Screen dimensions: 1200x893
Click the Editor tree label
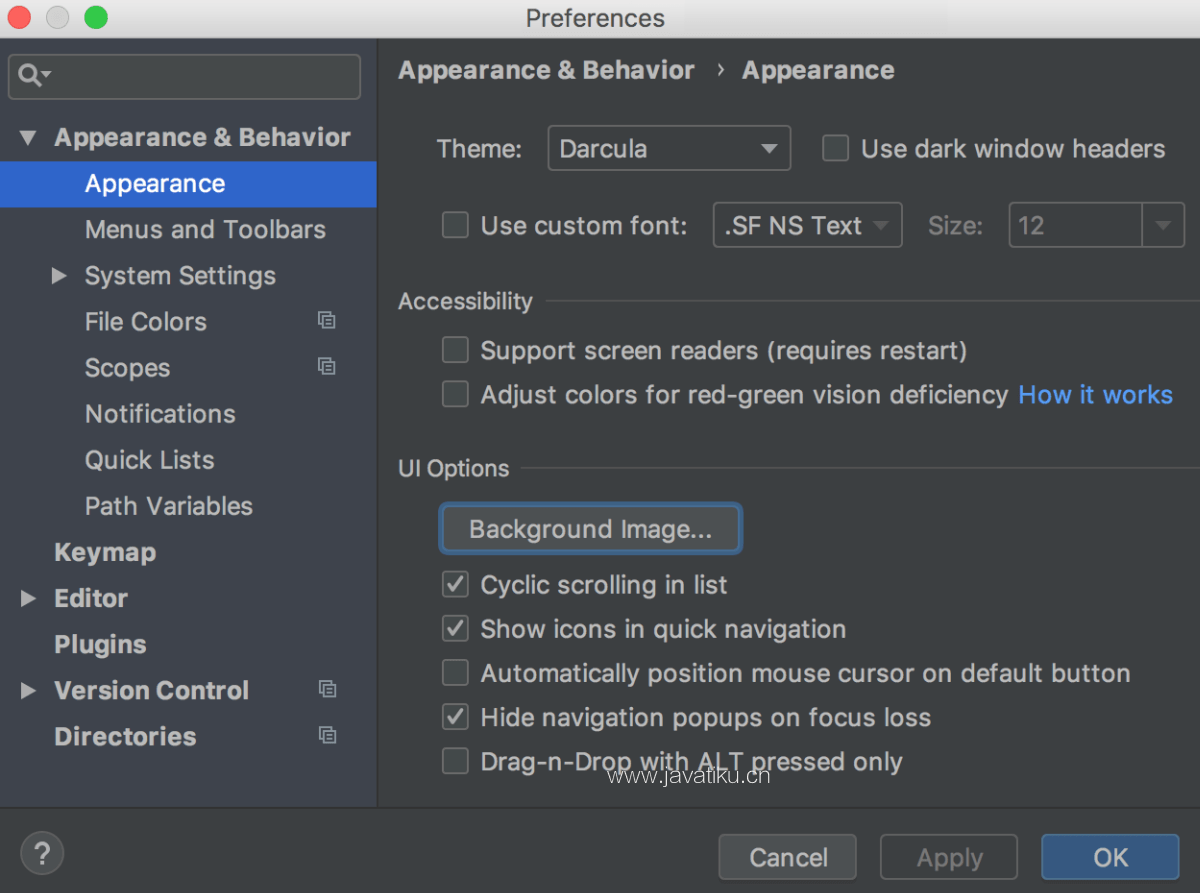91,598
